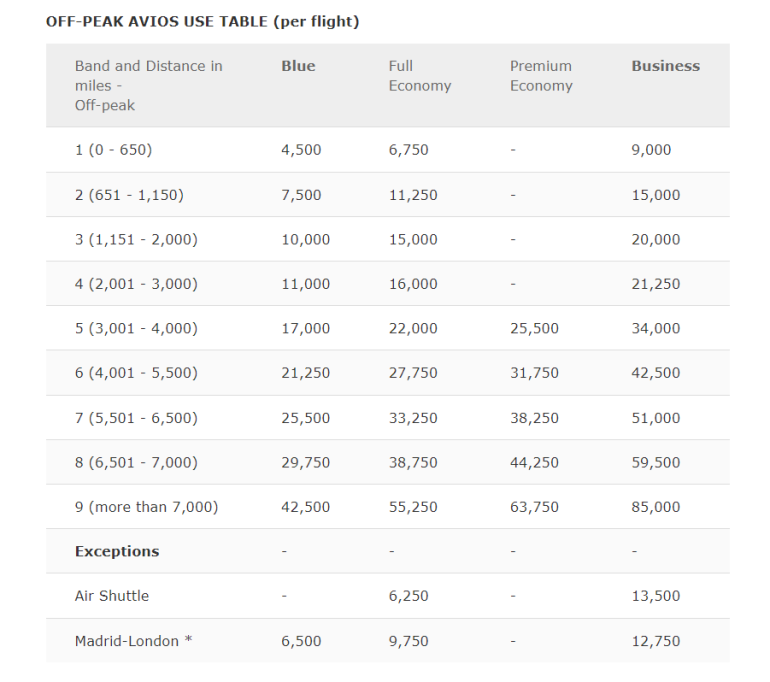Select the Air Shuttle row label
770x682 pixels.
pyautogui.click(x=112, y=596)
